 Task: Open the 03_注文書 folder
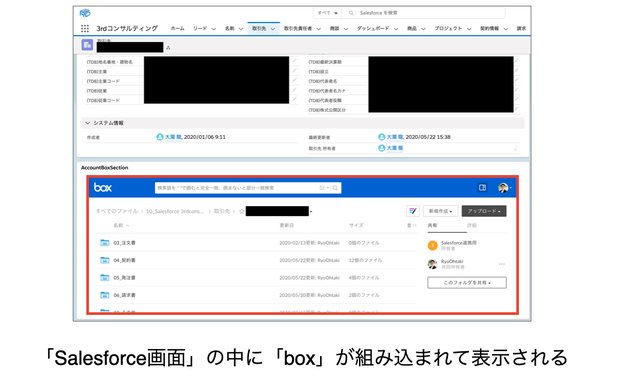(124, 243)
